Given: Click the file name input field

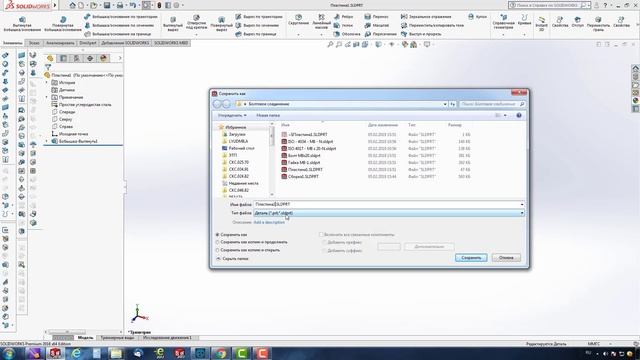Looking at the screenshot, I should [386, 204].
